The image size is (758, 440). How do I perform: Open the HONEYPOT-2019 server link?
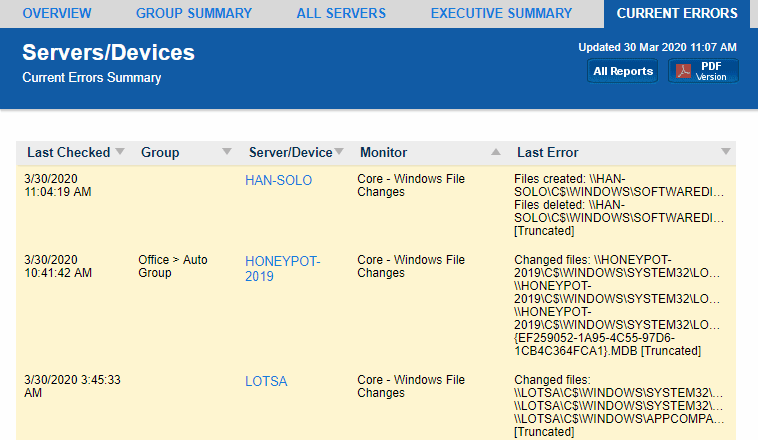pos(282,268)
